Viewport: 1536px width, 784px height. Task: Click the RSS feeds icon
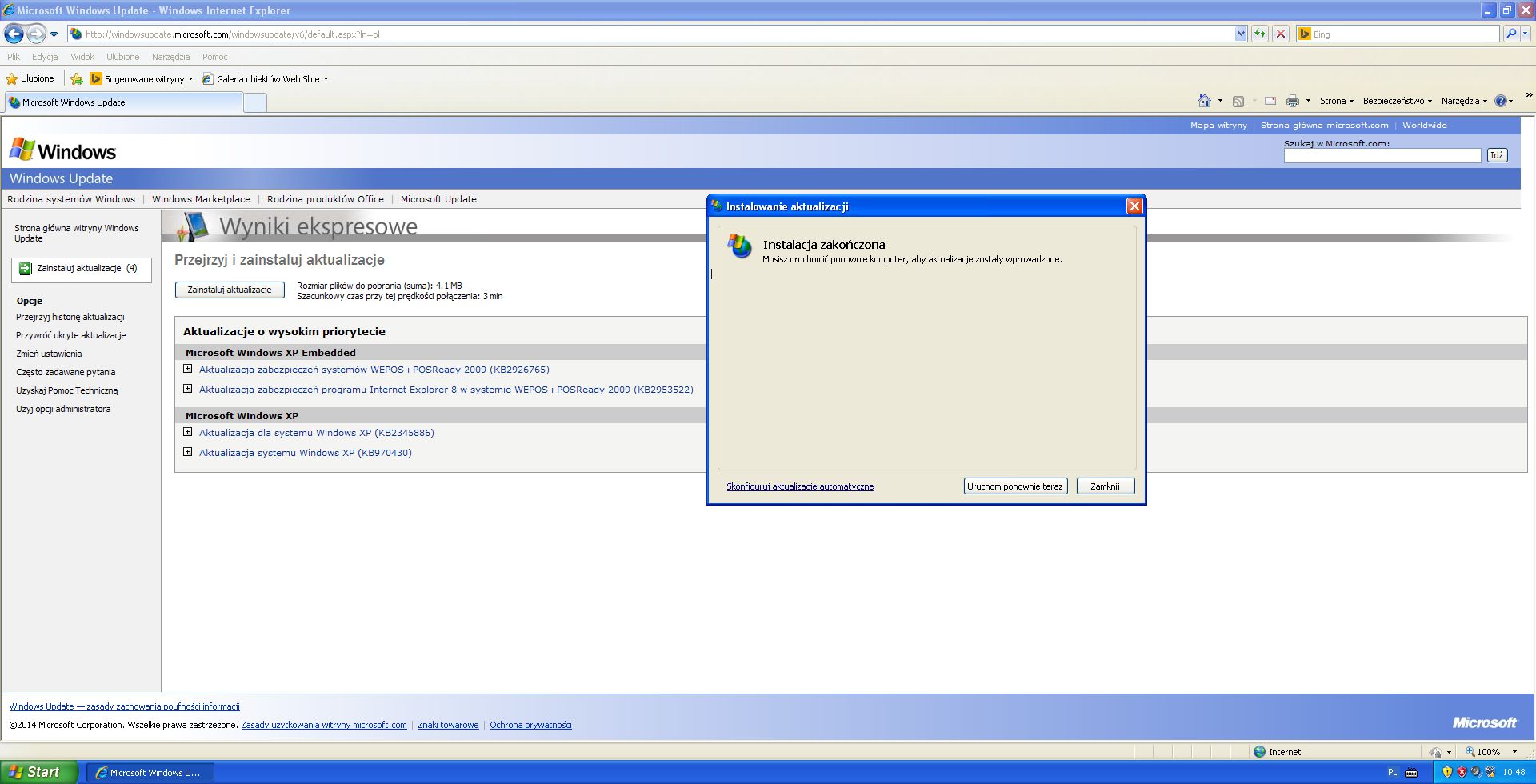pos(1238,101)
